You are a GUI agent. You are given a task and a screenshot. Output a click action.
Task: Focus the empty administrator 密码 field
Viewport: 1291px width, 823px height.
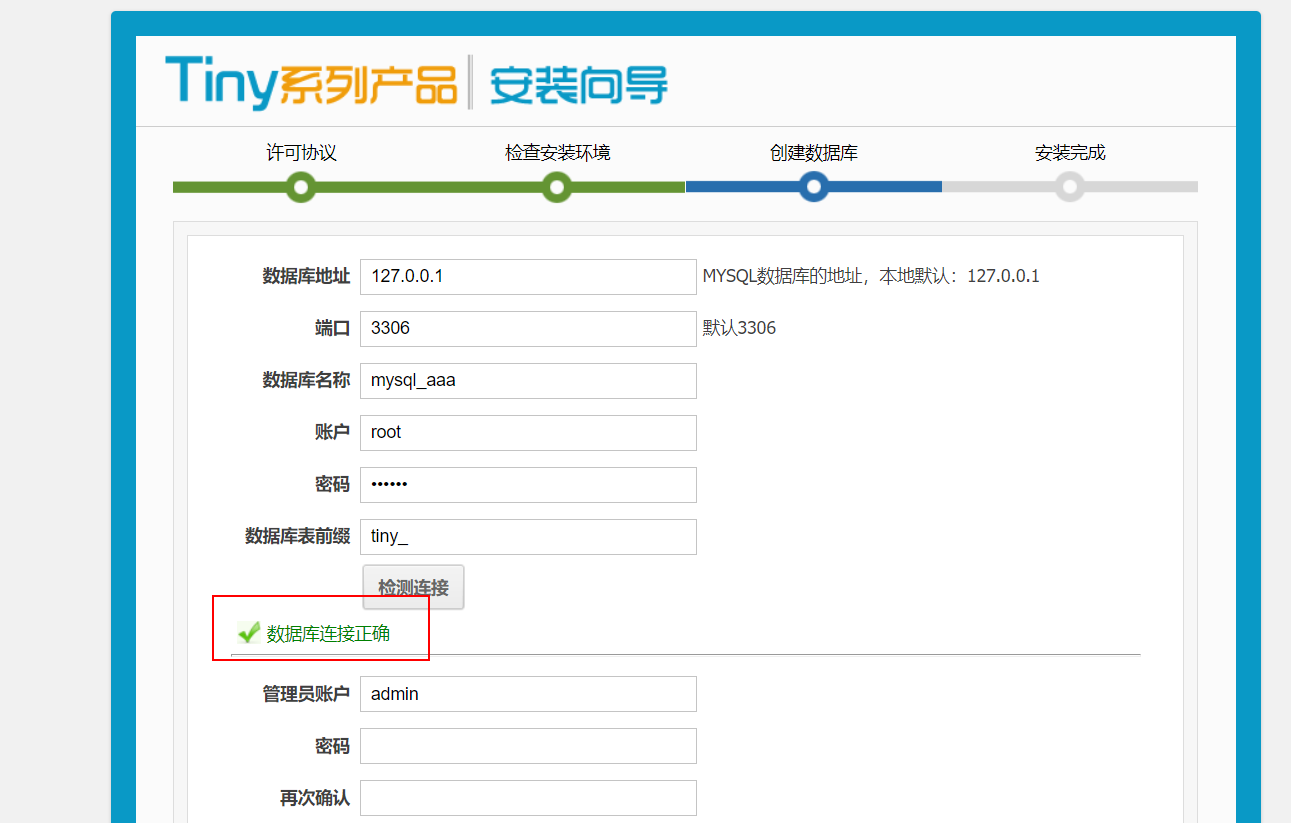coord(528,746)
